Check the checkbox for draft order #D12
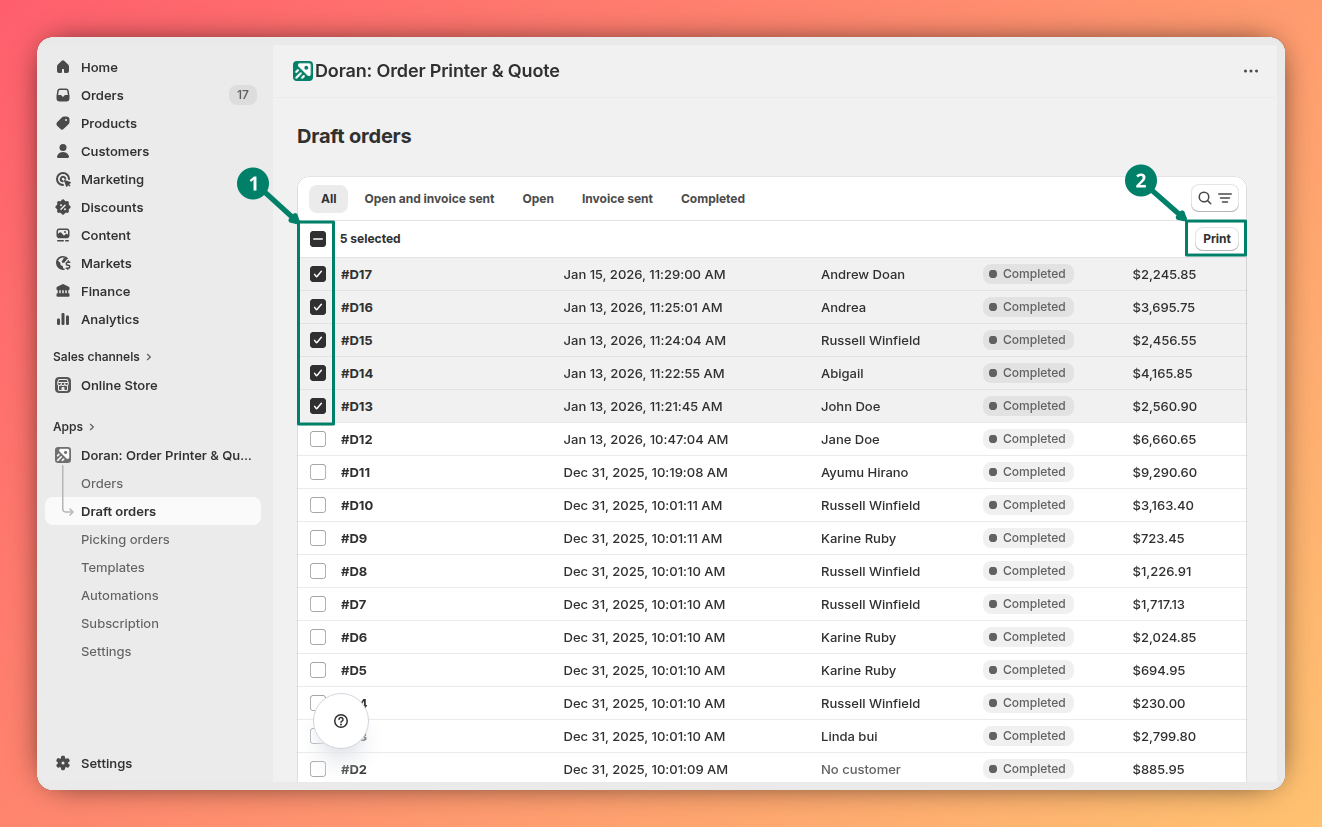This screenshot has height=827, width=1322. (317, 439)
